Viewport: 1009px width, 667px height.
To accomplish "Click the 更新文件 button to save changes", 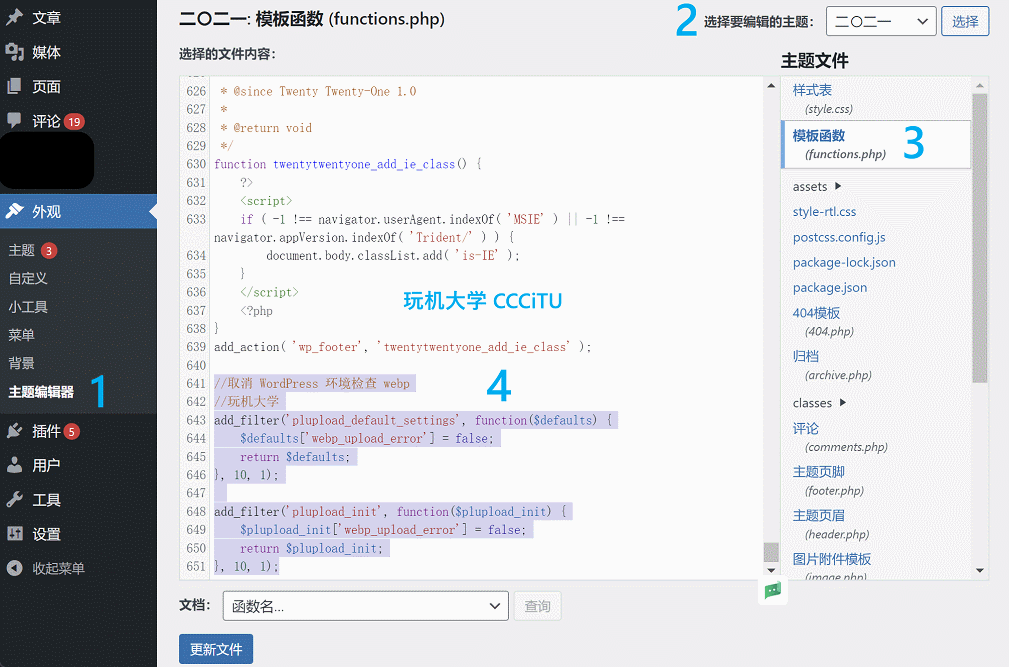I will click(215, 649).
